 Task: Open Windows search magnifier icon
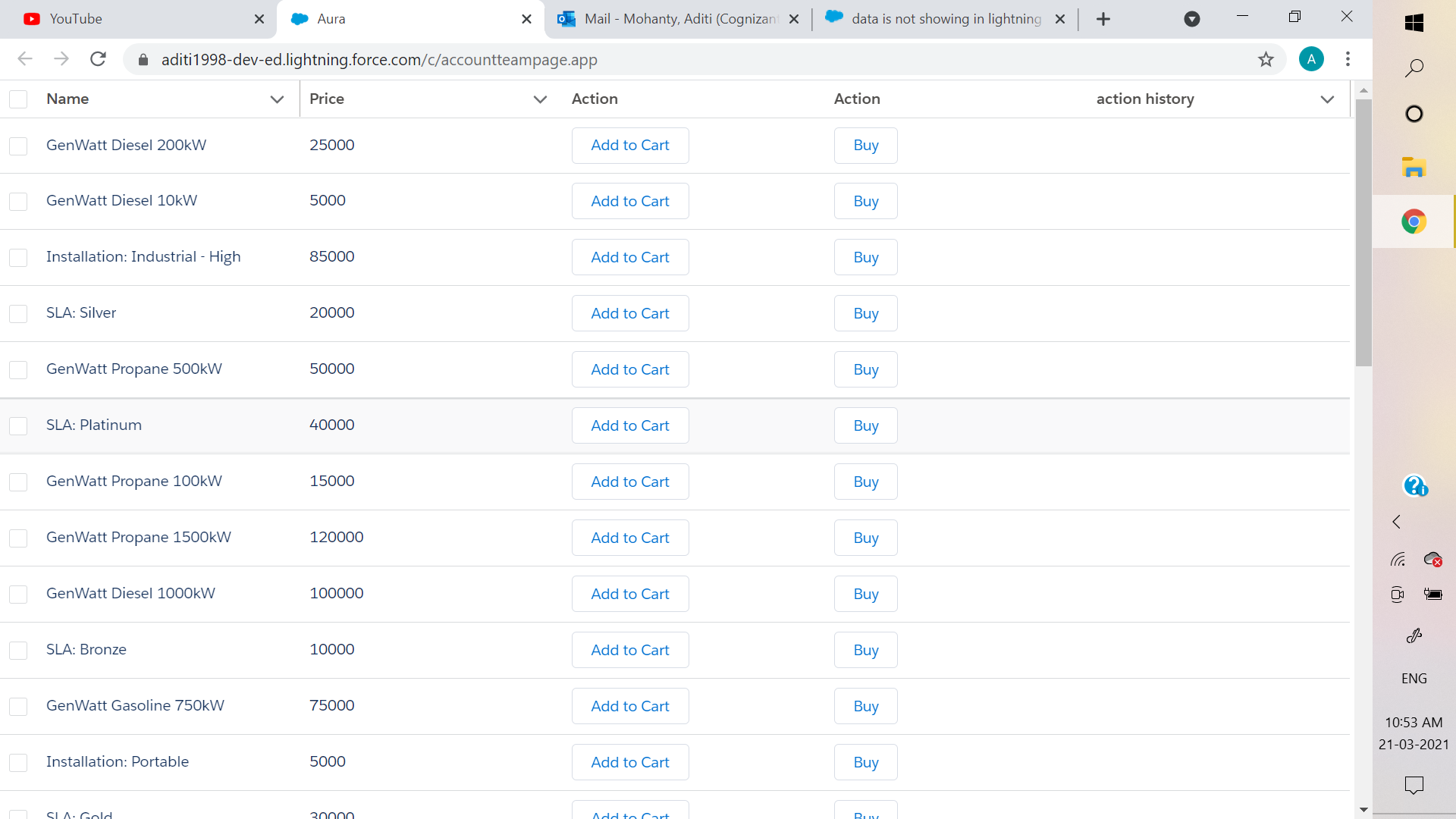point(1414,68)
